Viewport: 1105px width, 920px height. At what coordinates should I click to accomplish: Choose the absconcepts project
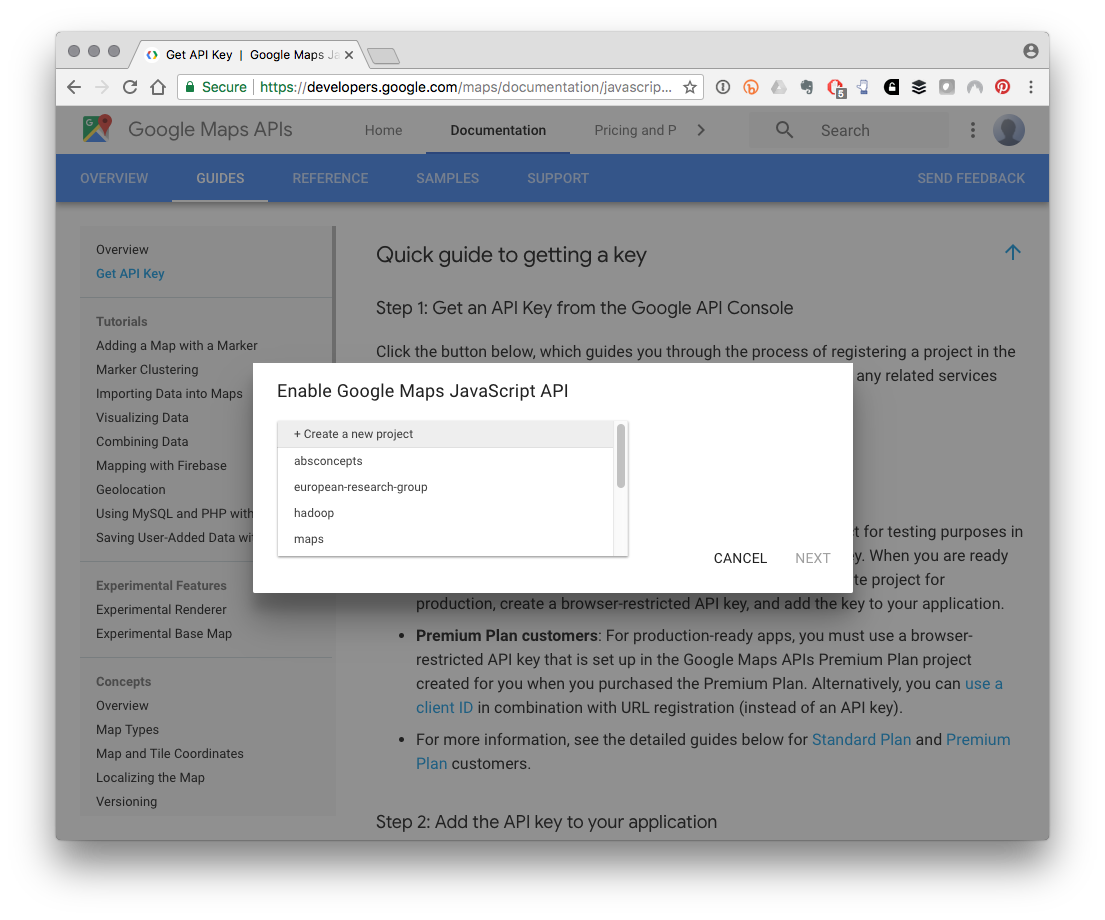[446, 461]
